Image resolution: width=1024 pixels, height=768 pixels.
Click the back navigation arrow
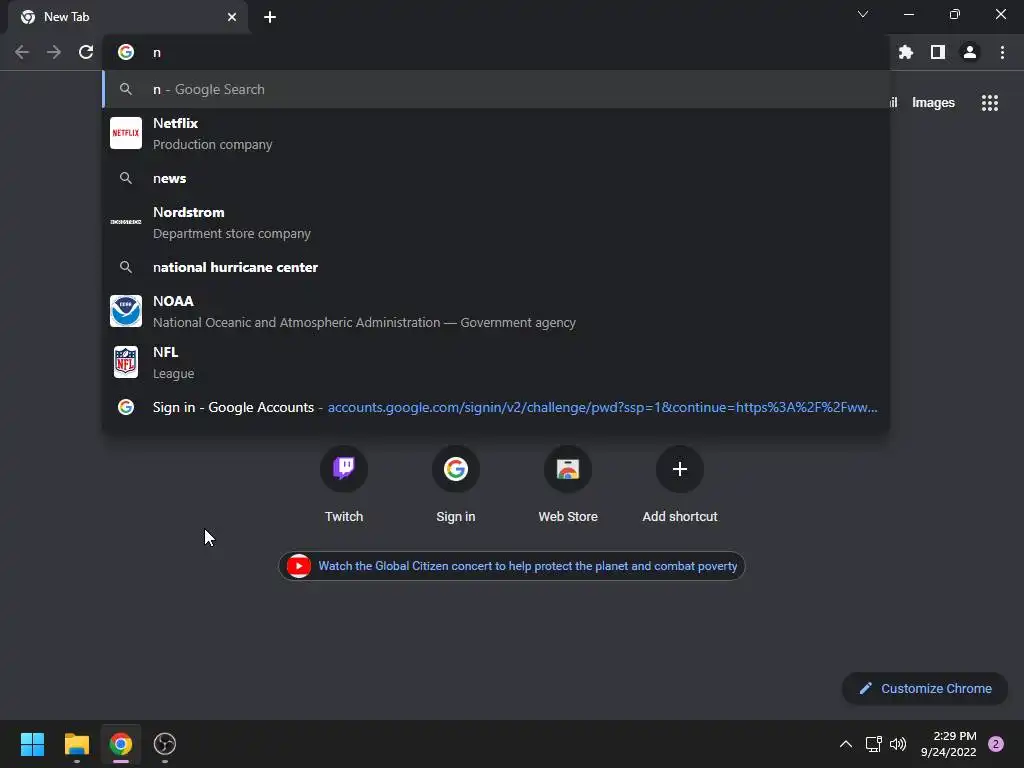pyautogui.click(x=22, y=52)
